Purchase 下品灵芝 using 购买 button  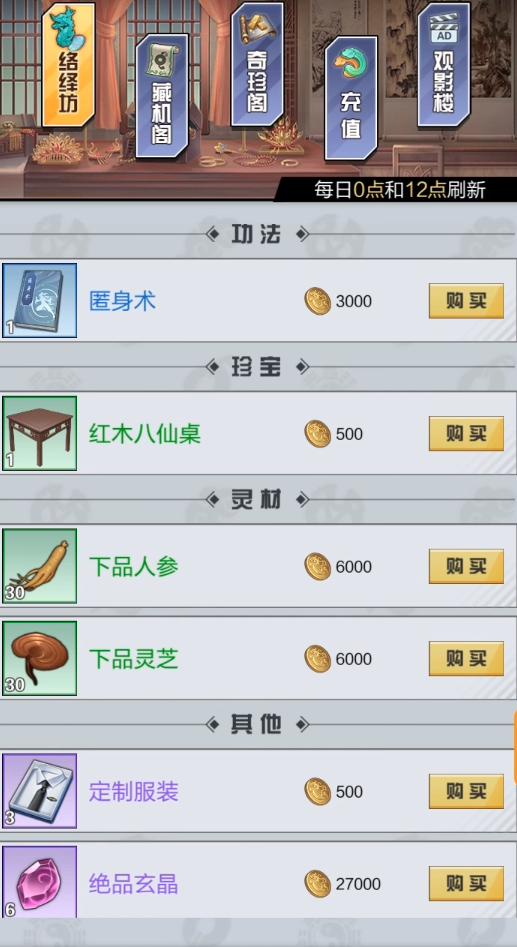tap(466, 659)
